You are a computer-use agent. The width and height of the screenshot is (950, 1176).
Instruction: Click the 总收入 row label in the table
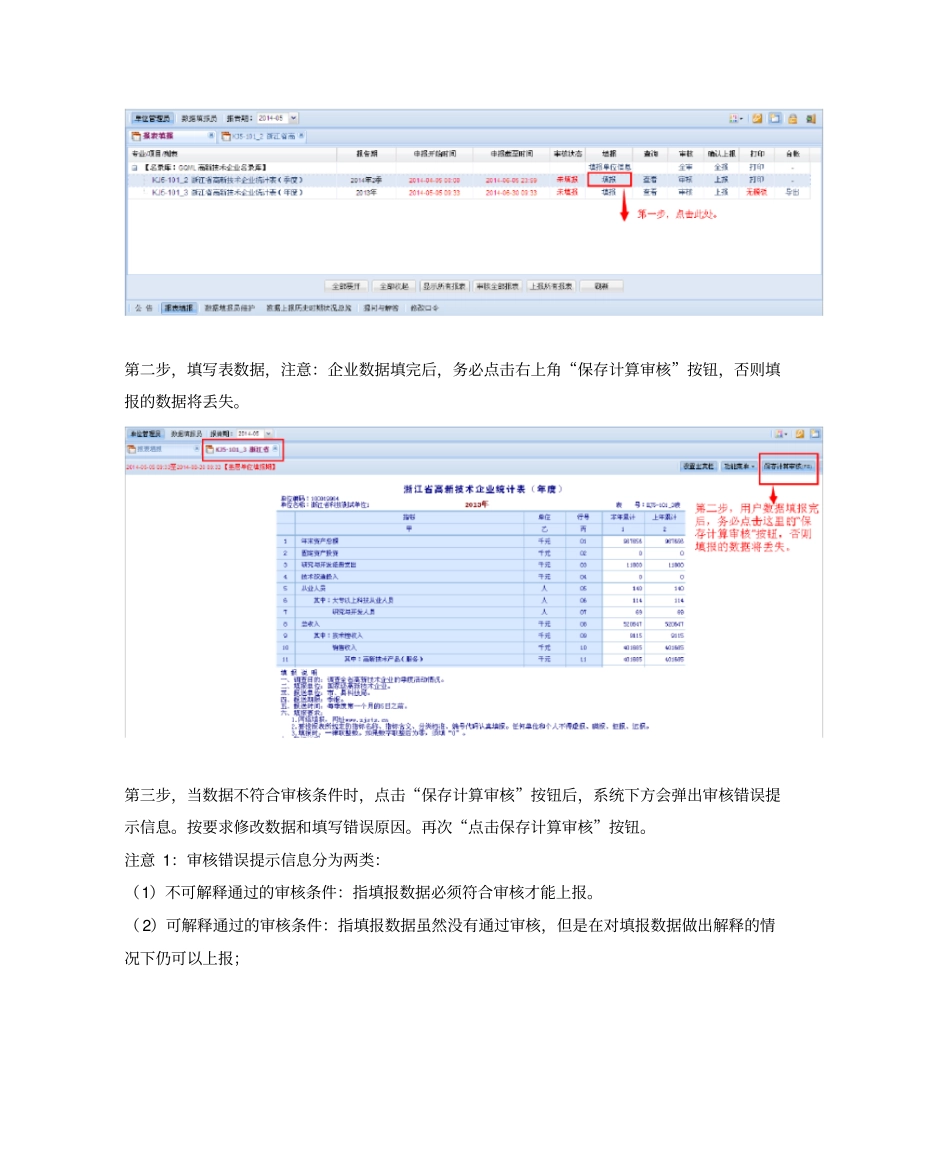[x=310, y=624]
